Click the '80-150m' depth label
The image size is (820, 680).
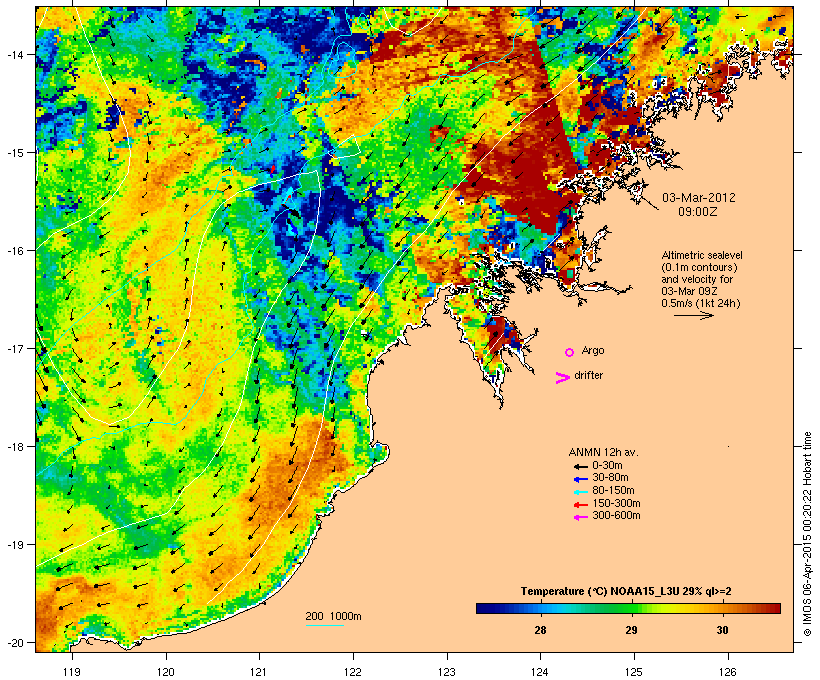[613, 491]
